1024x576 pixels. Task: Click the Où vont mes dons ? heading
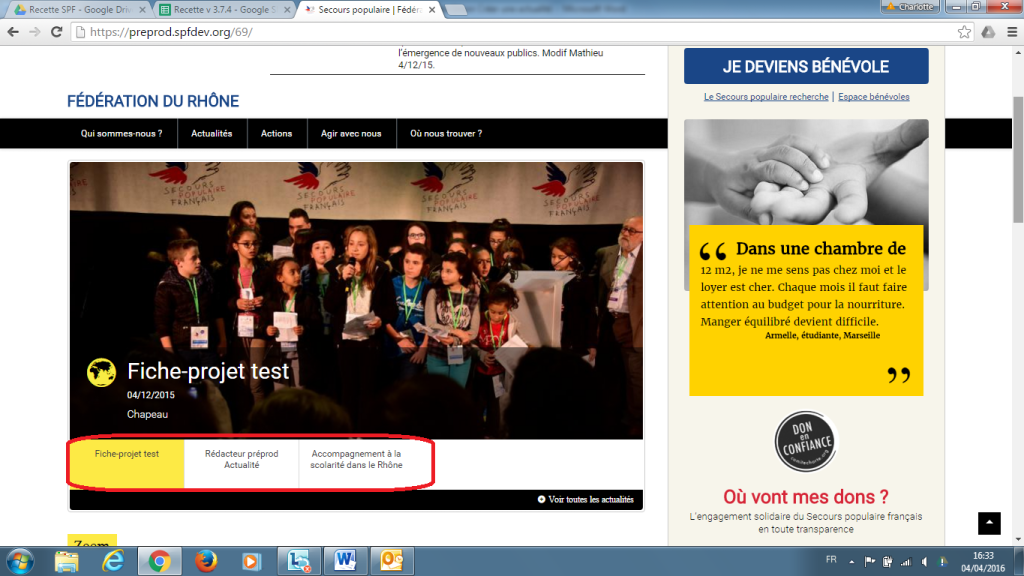pyautogui.click(x=806, y=497)
